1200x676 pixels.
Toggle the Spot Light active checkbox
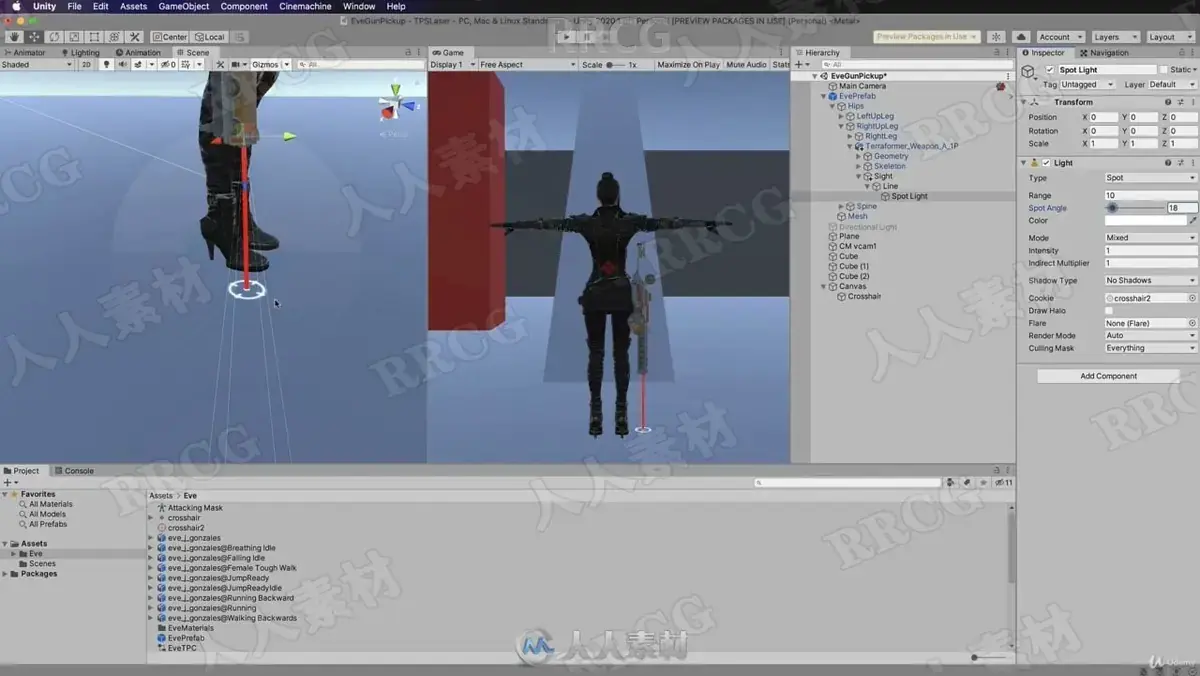point(1050,70)
